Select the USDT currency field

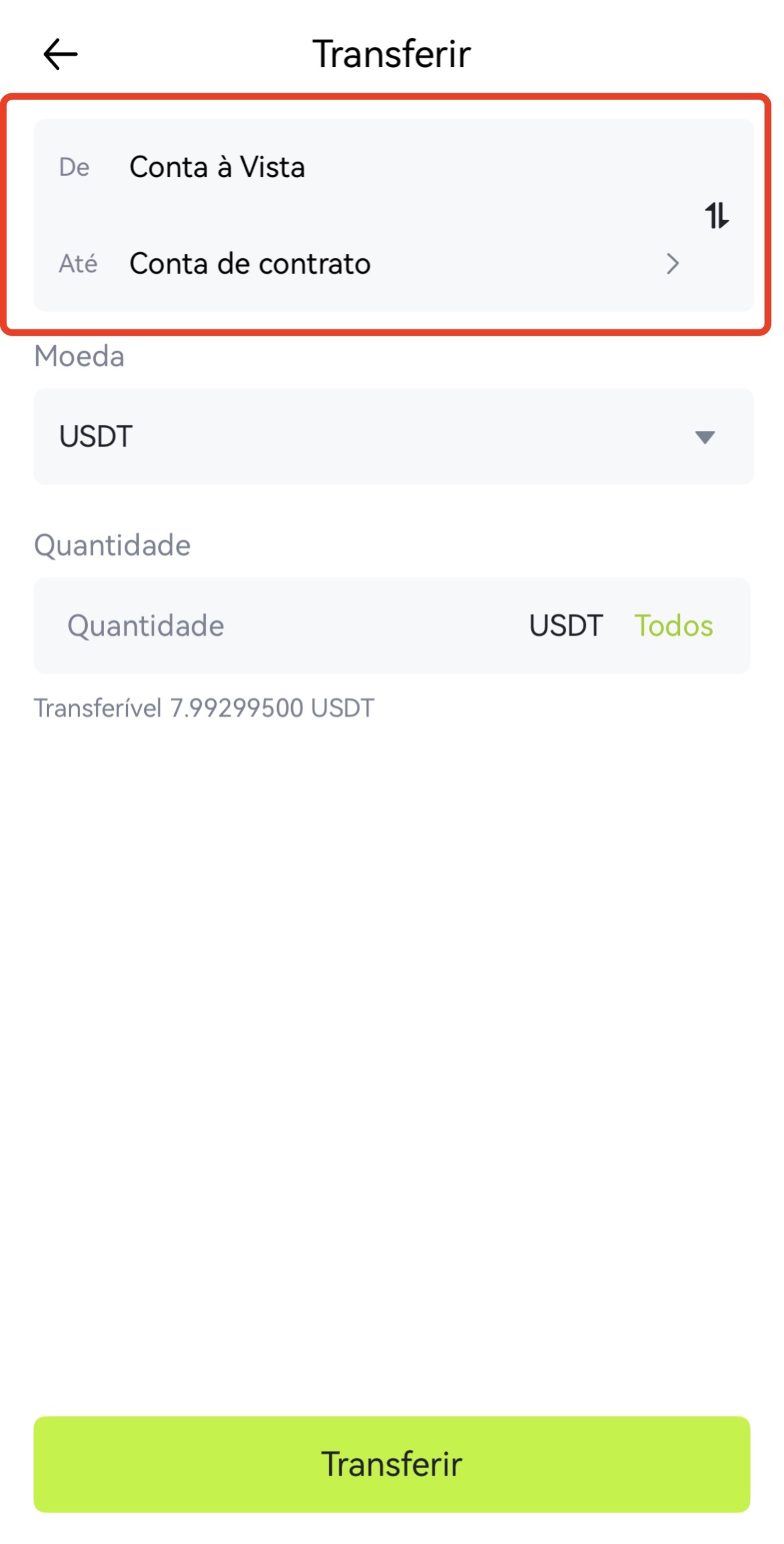[x=394, y=437]
